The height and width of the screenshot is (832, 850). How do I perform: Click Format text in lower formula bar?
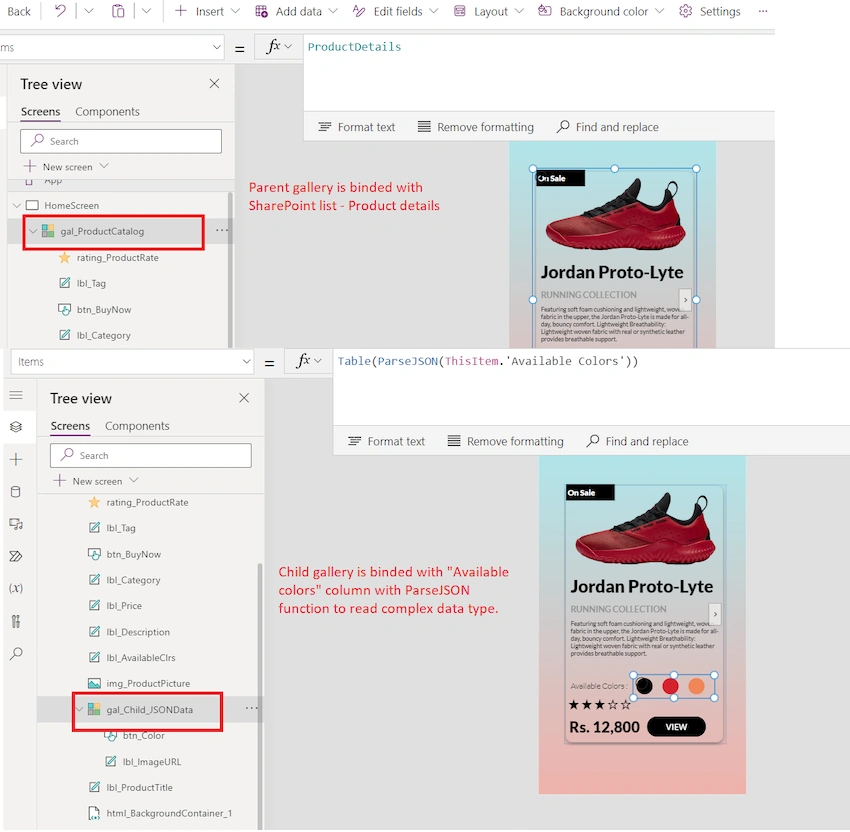[387, 441]
